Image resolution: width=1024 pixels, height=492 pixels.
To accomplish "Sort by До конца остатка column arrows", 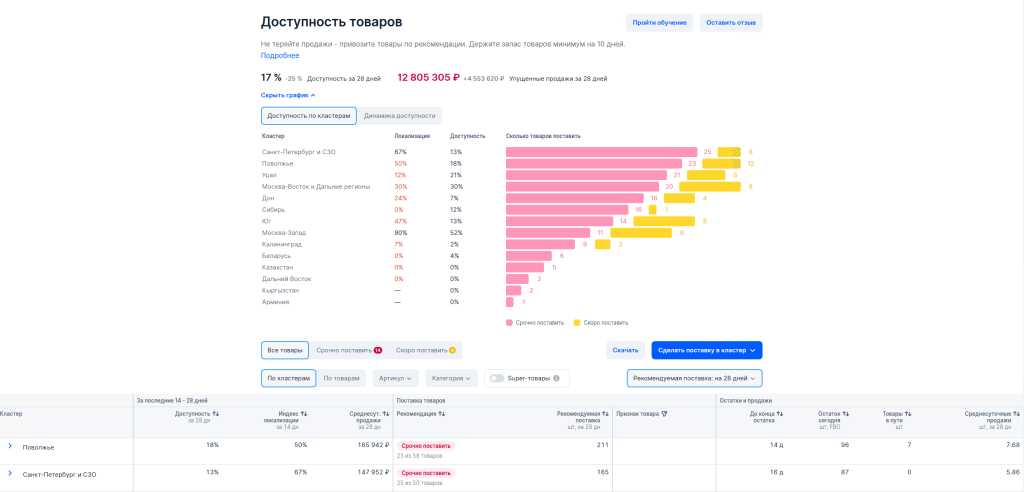I will point(780,414).
